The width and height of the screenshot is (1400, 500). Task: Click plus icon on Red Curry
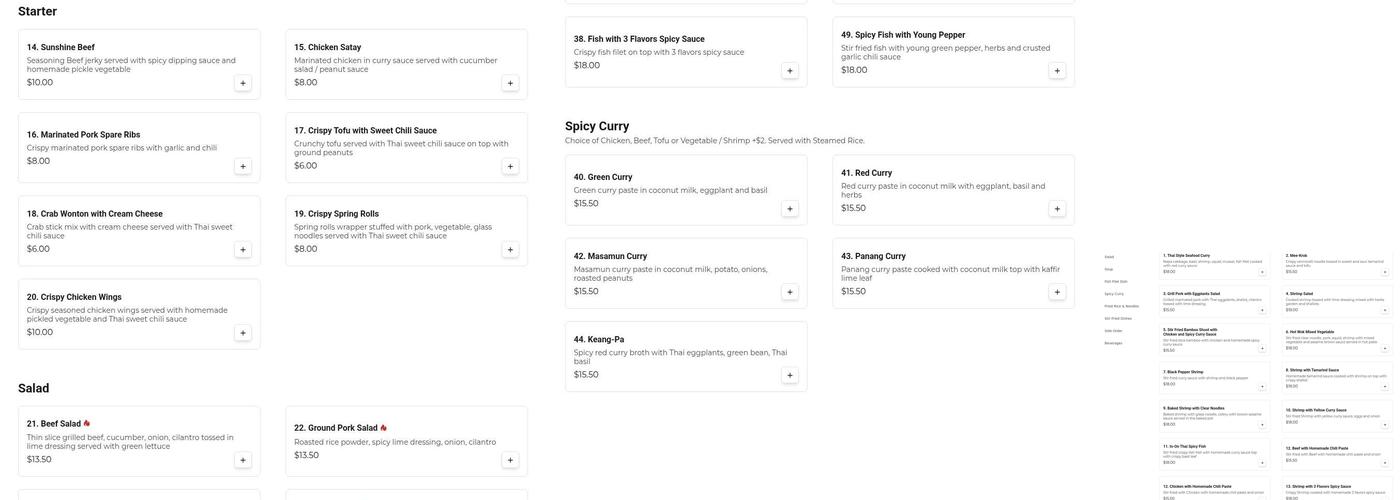click(x=1057, y=209)
